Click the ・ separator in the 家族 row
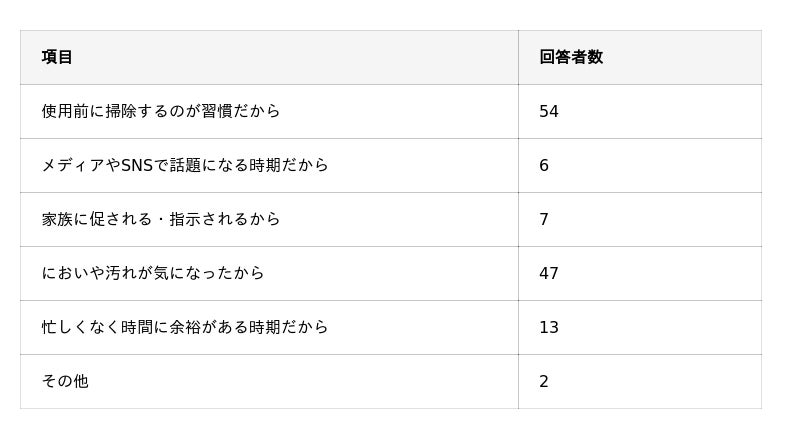Screen dimensions: 800x439 click(x=161, y=219)
